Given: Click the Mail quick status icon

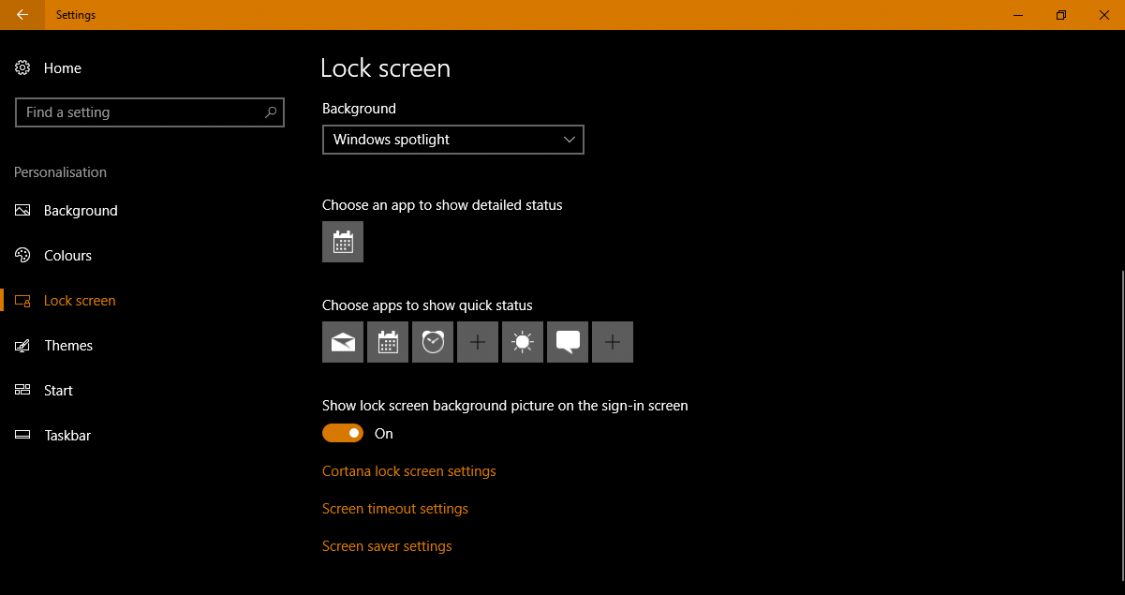Looking at the screenshot, I should coord(342,342).
